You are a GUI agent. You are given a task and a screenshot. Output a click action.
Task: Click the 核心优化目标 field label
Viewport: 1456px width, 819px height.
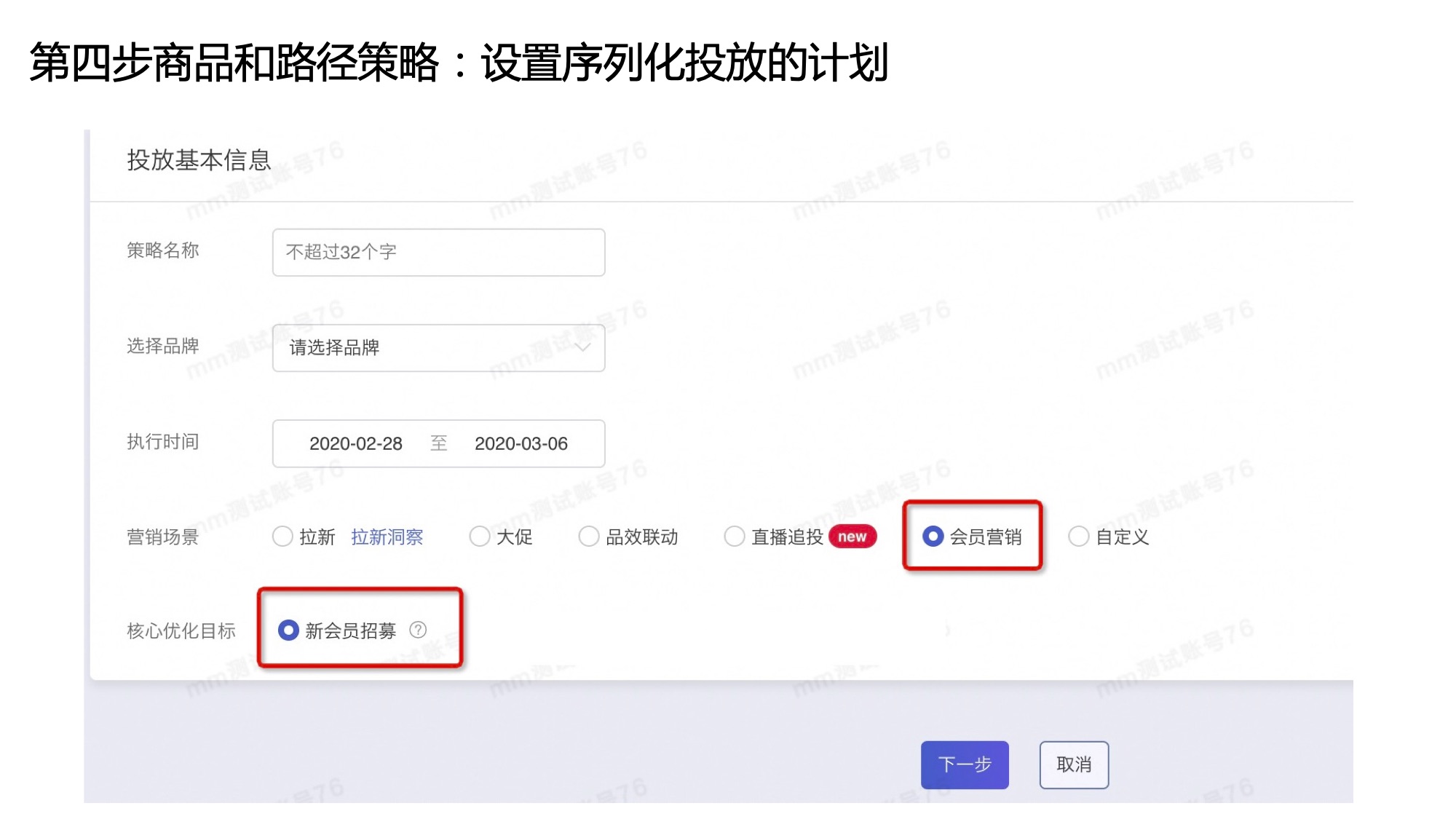tap(181, 630)
